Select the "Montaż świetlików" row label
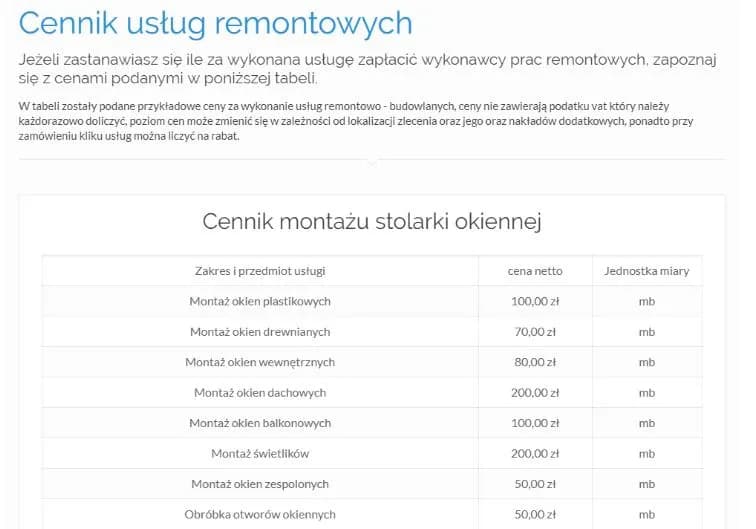Image resolution: width=756 pixels, height=529 pixels. pos(260,454)
